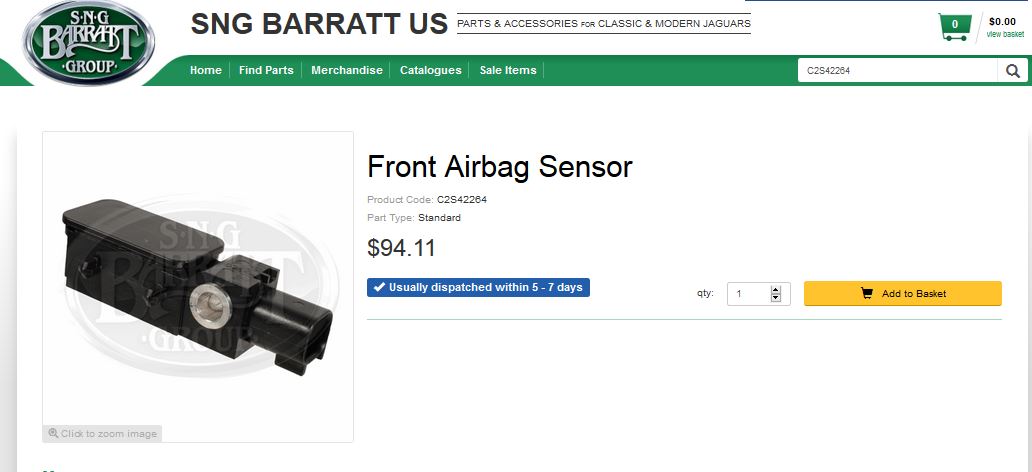Image resolution: width=1032 pixels, height=472 pixels.
Task: Click the checkmark icon in dispatch badge
Action: point(378,288)
